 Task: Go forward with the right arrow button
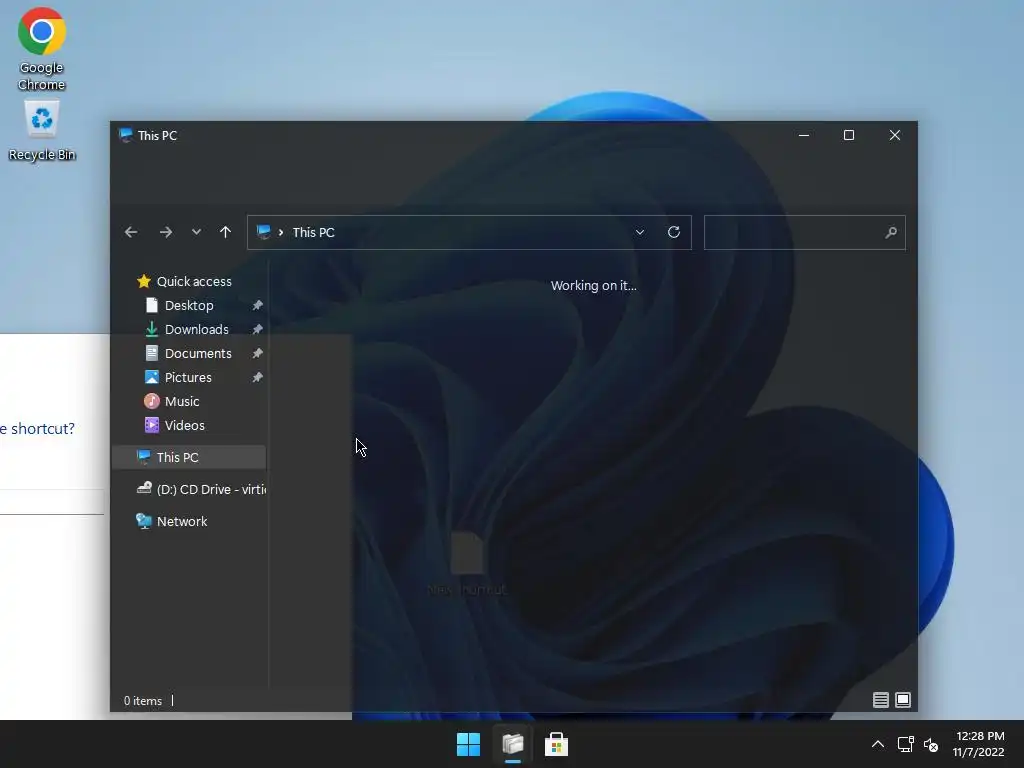[166, 232]
